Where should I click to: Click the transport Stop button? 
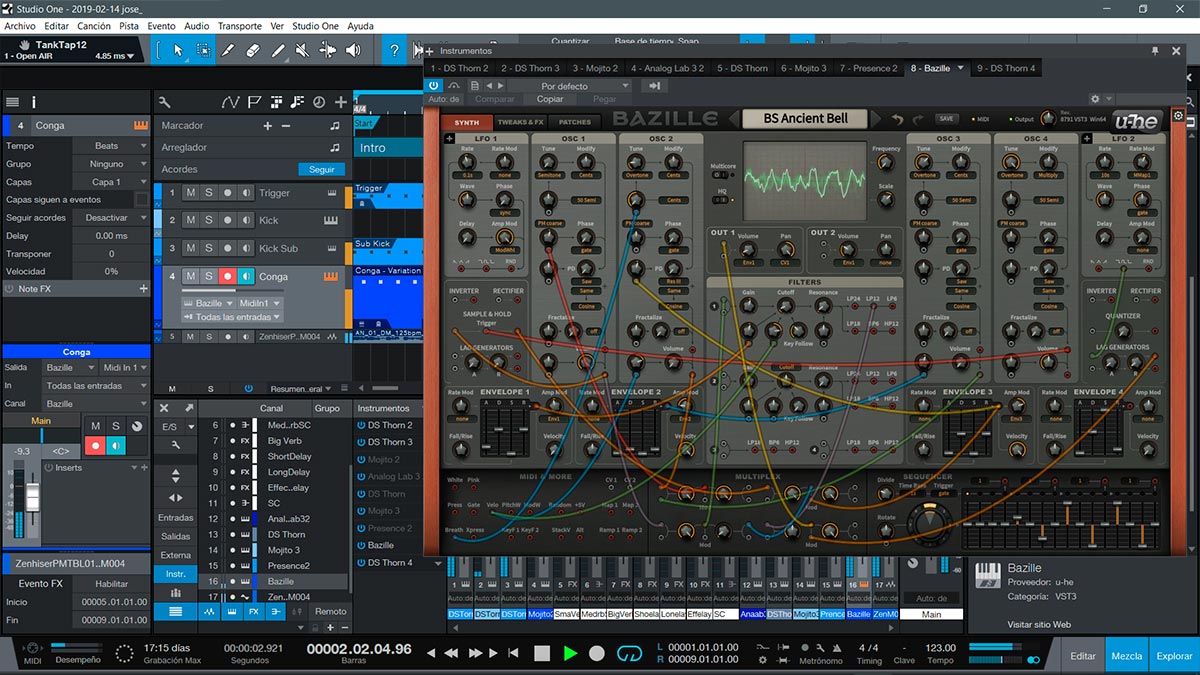tap(542, 653)
